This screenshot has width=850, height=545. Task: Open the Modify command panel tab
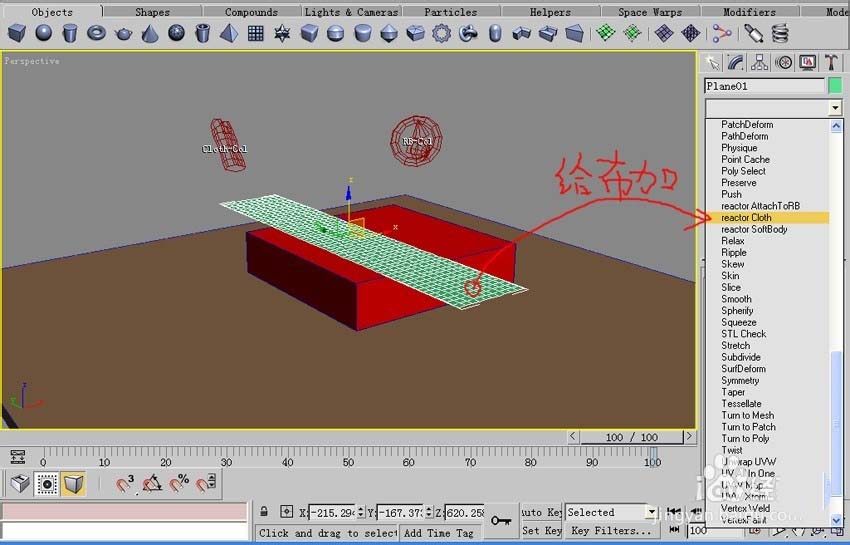click(x=735, y=63)
